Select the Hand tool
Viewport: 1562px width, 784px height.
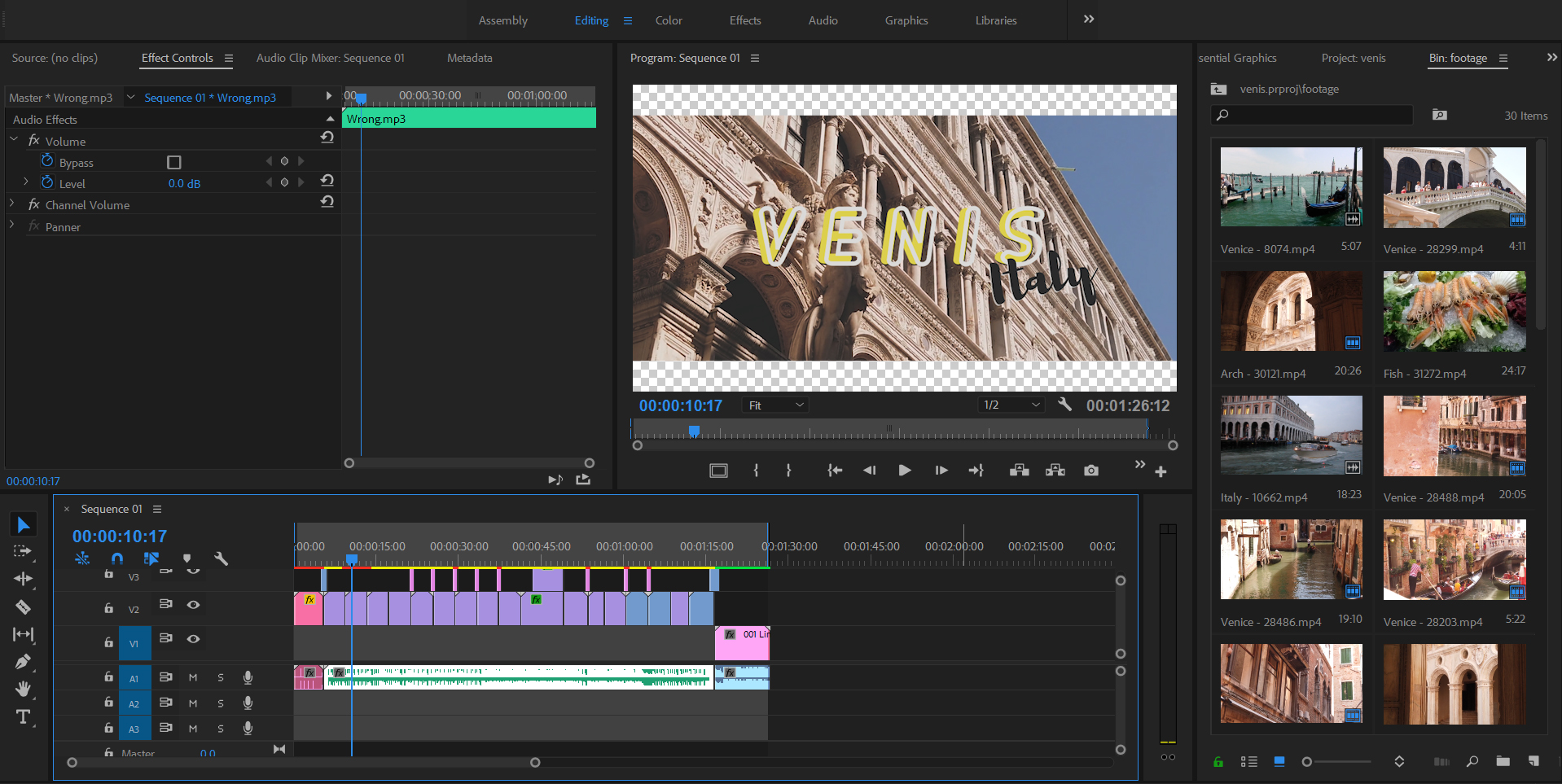[x=23, y=690]
